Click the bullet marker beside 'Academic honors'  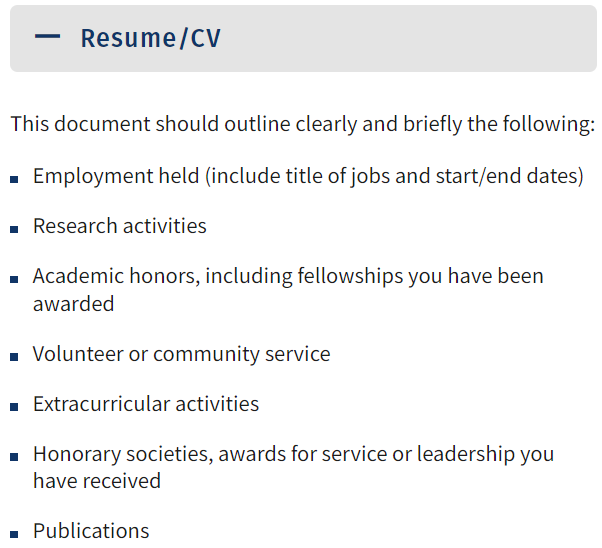[14, 279]
